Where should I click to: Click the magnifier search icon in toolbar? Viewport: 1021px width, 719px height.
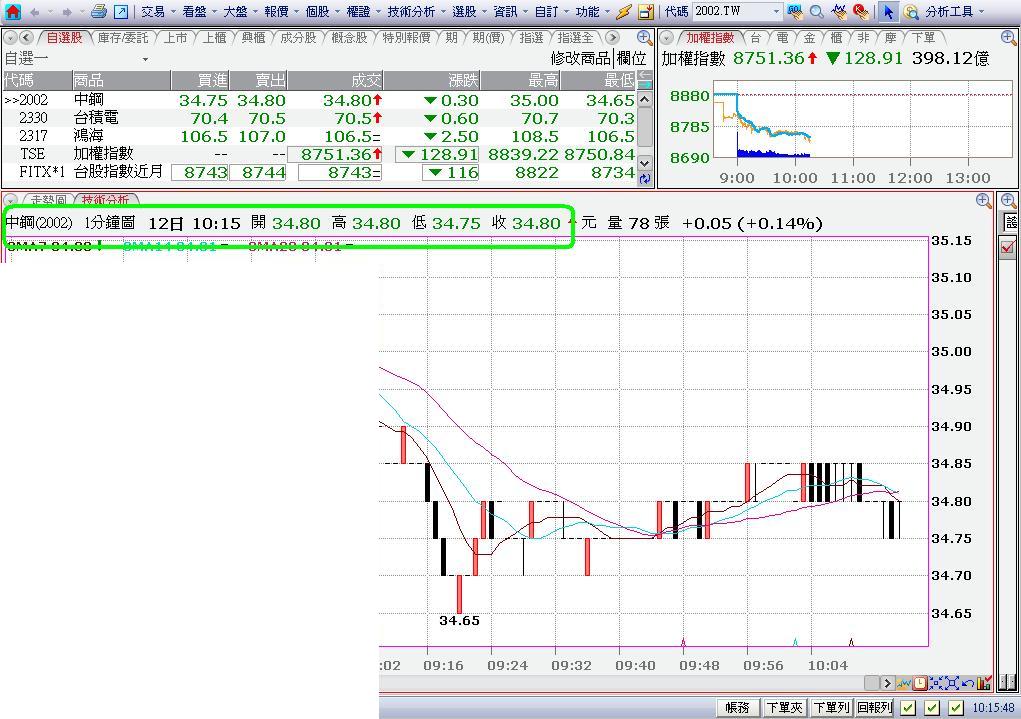[817, 12]
